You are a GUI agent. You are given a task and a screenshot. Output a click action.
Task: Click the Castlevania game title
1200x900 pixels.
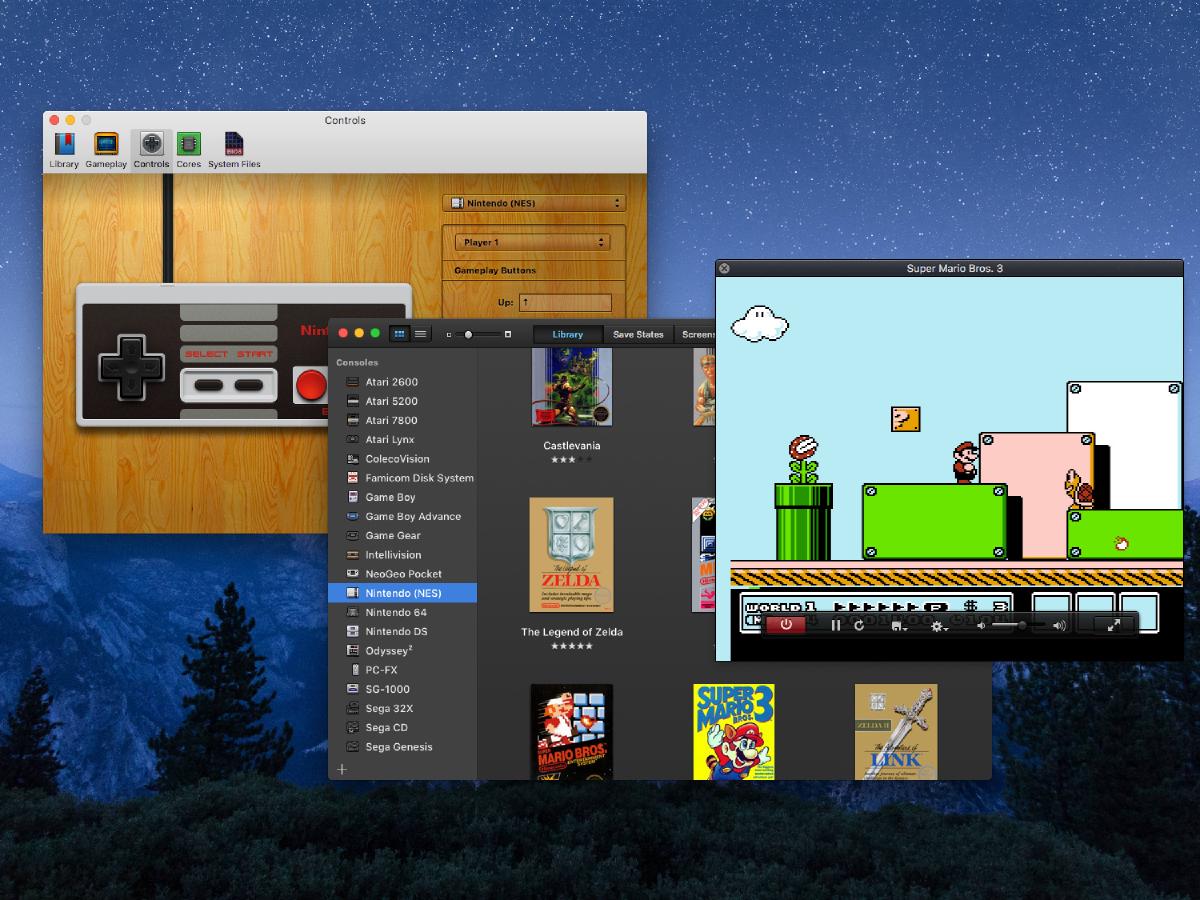coord(572,446)
